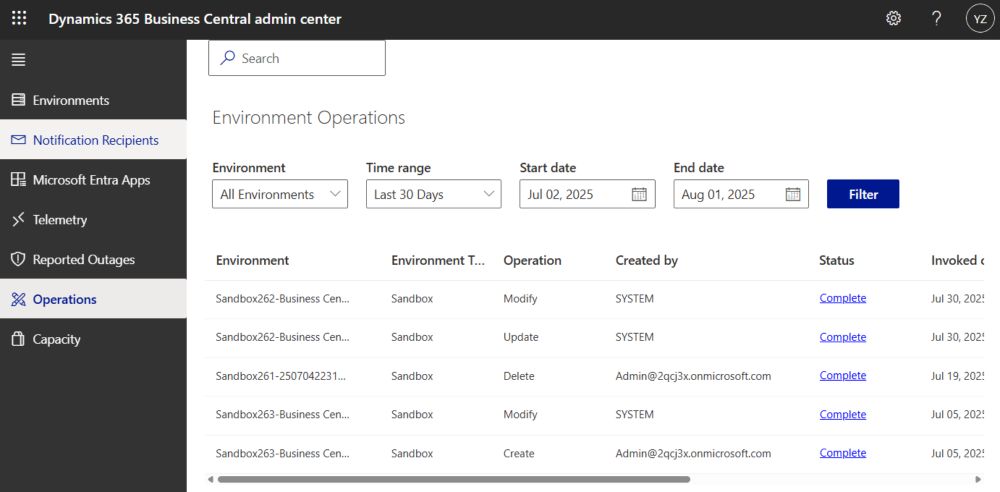Open Reported Outages page
This screenshot has width=1000, height=492.
(93, 259)
